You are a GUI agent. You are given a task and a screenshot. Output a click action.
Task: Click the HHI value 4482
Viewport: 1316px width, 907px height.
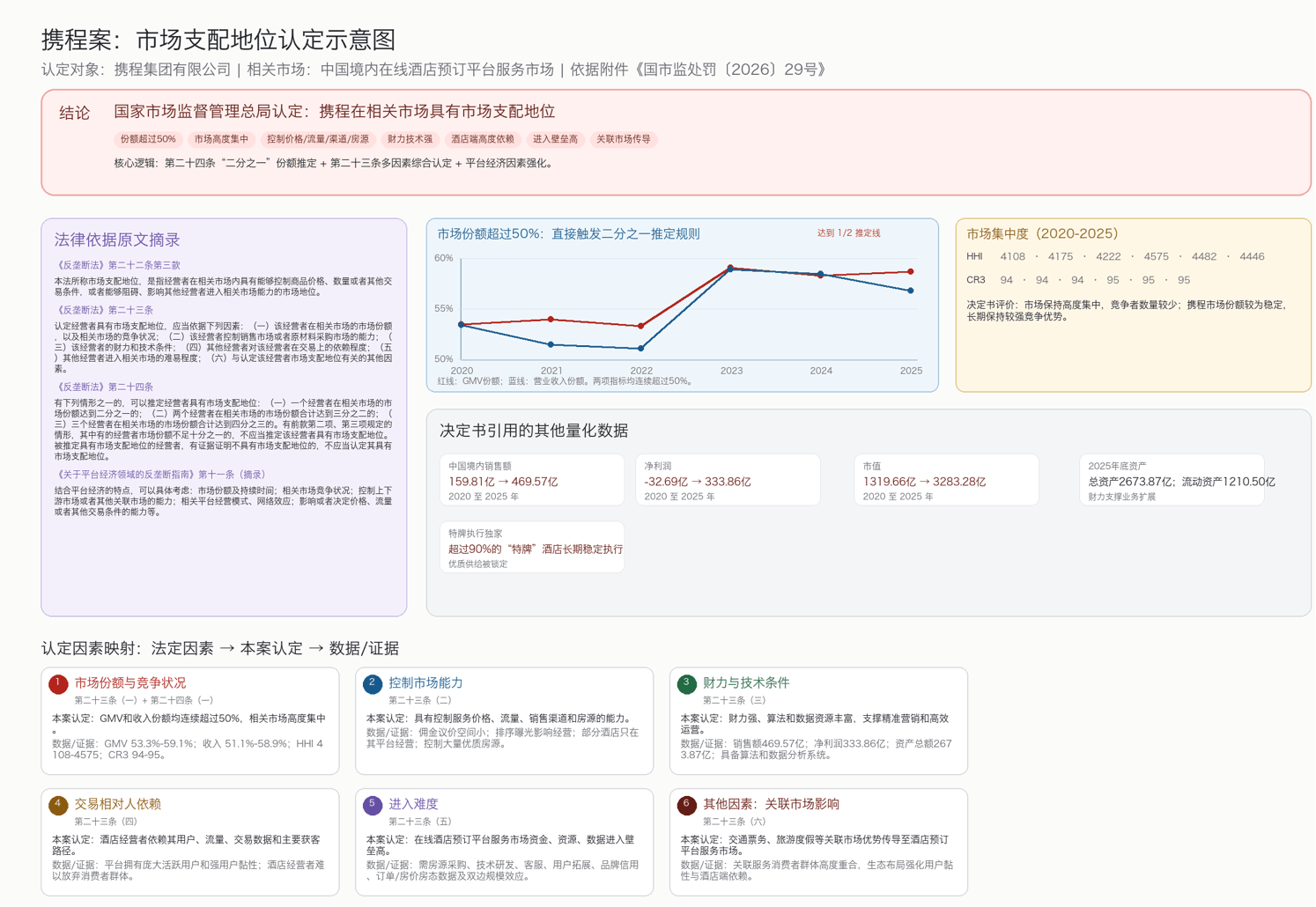point(1204,257)
